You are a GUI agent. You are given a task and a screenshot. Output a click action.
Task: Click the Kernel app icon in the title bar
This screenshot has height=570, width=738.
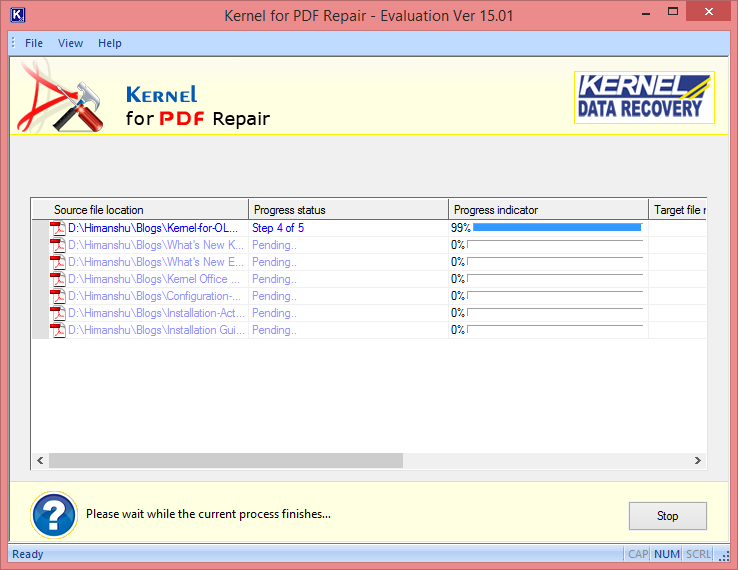(x=17, y=15)
